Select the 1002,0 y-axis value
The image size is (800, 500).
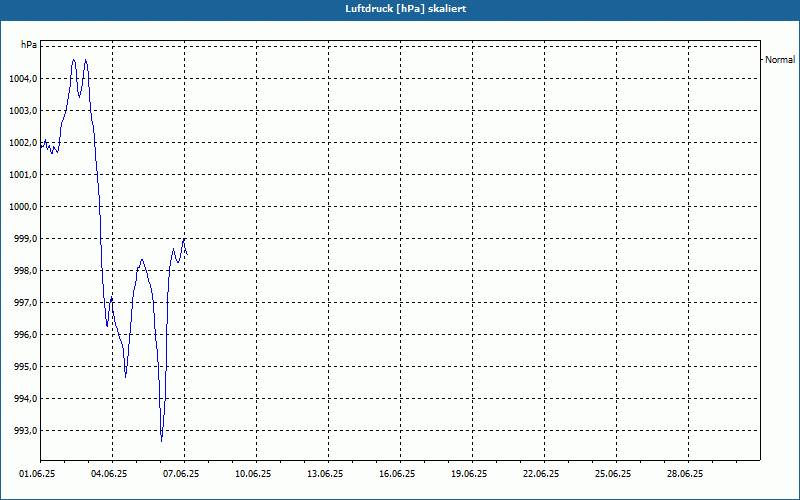(x=23, y=143)
